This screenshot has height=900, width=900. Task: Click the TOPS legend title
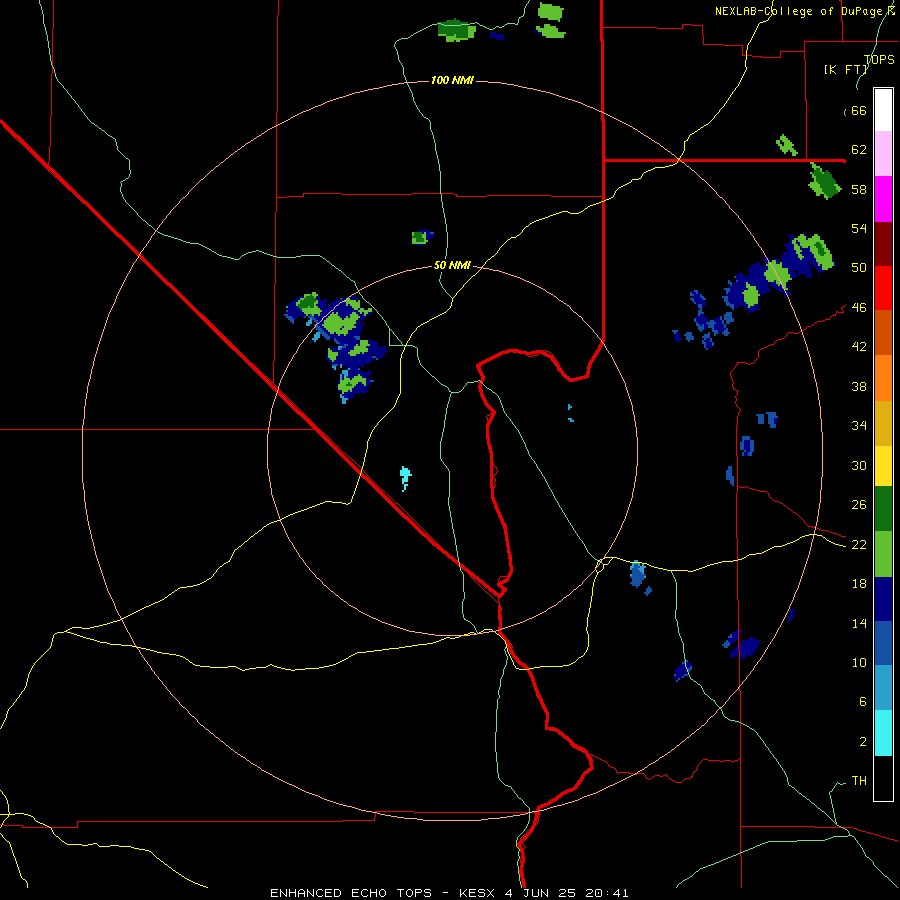(x=879, y=60)
